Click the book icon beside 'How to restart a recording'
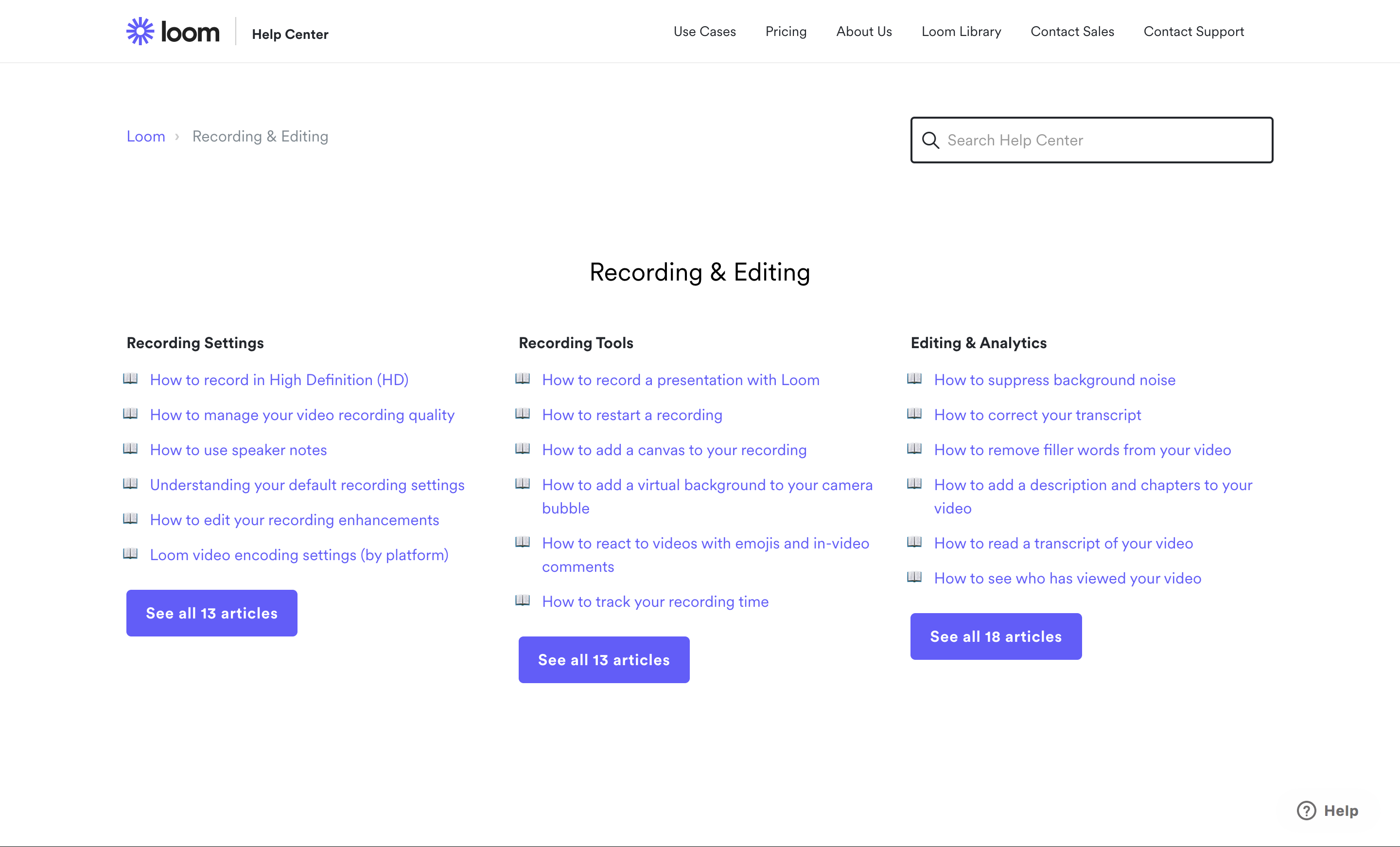The width and height of the screenshot is (1400, 847). click(522, 414)
